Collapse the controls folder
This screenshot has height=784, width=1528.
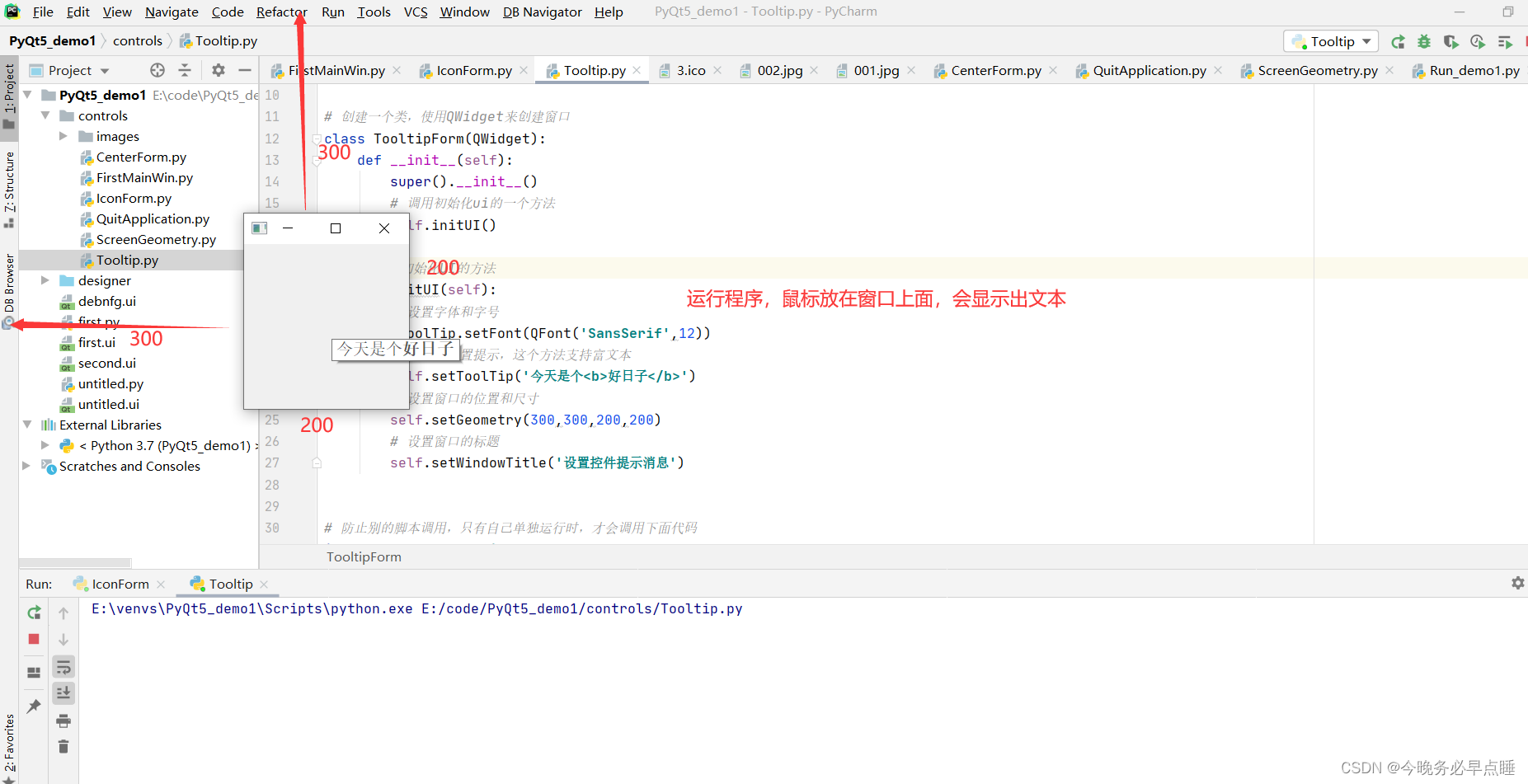[45, 115]
